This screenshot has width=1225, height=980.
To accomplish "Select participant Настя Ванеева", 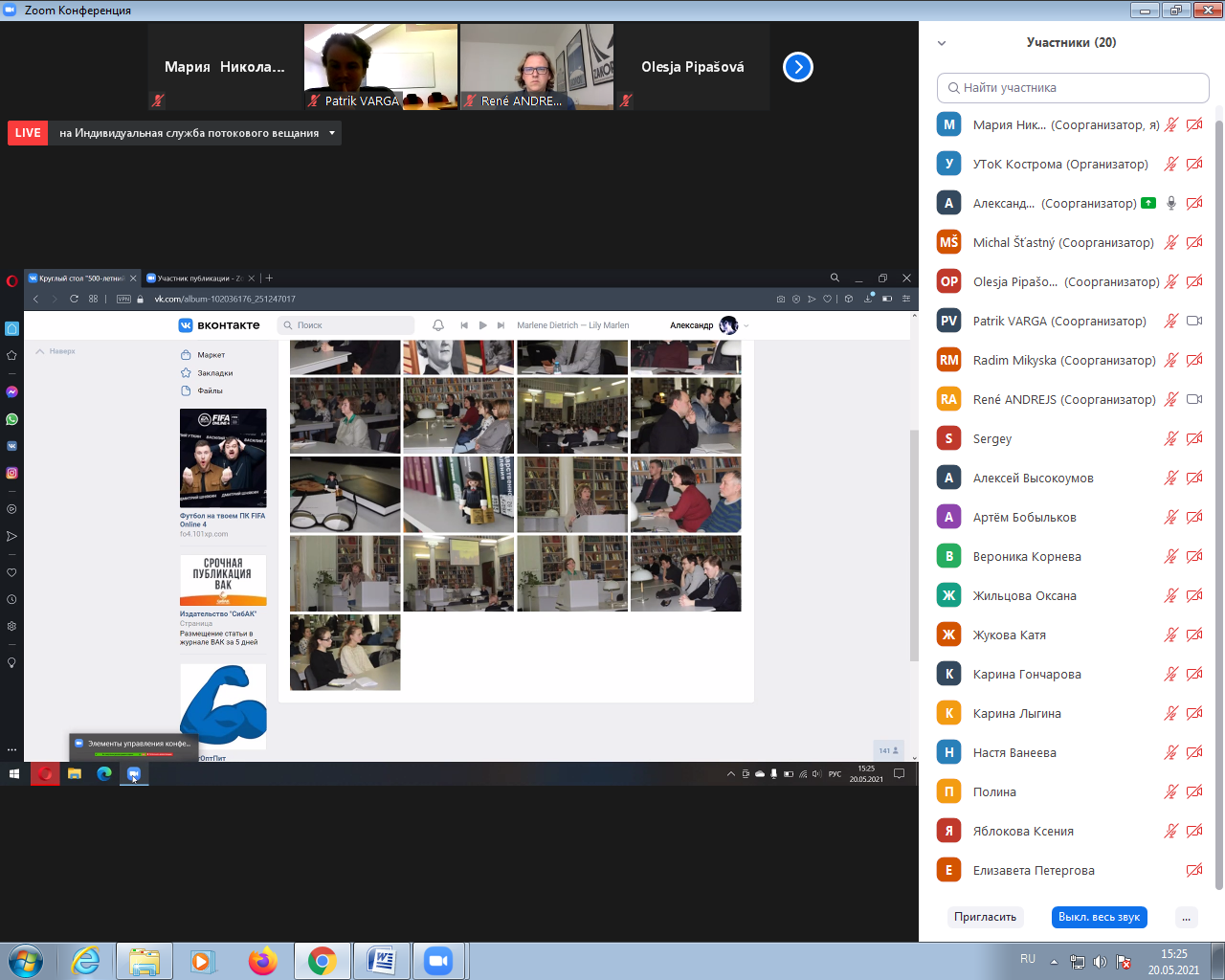I will coord(1071,752).
